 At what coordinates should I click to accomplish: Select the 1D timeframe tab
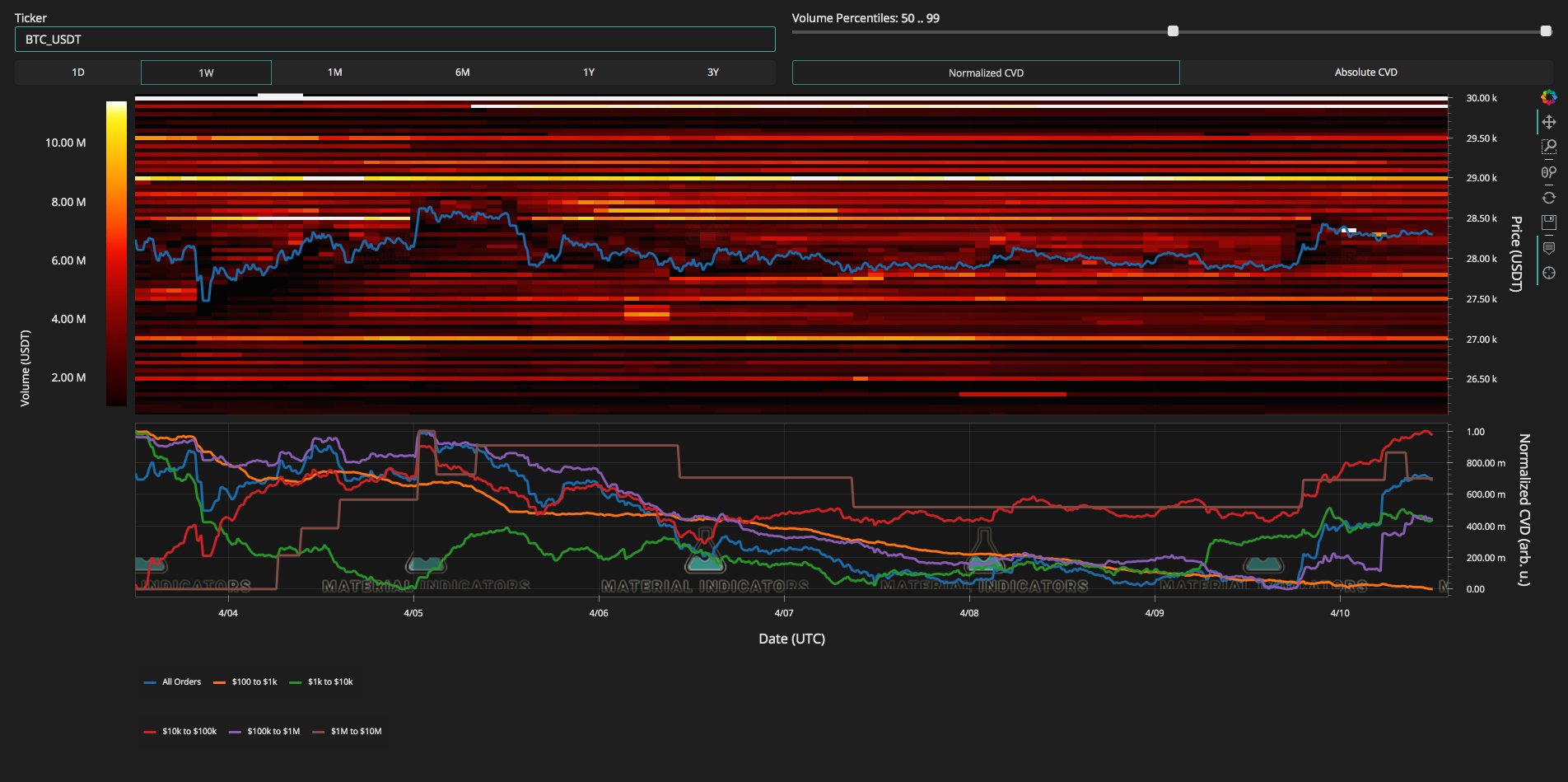78,73
